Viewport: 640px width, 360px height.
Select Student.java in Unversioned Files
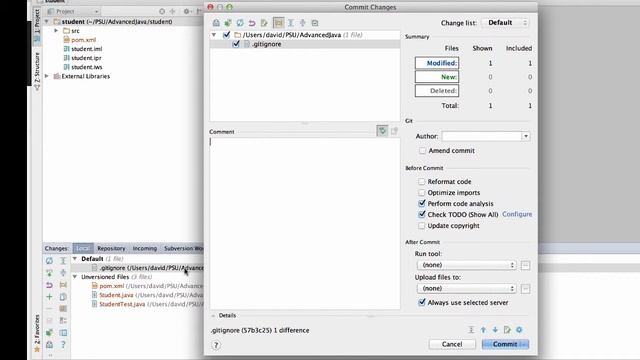(116, 295)
